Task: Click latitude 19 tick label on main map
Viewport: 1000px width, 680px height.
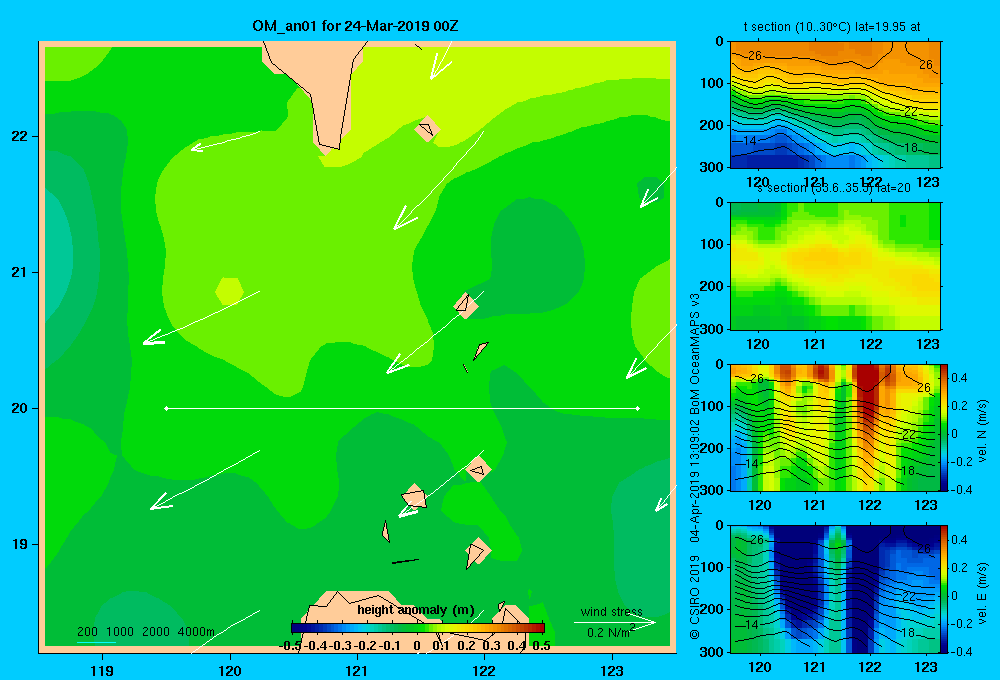Action: pyautogui.click(x=20, y=544)
